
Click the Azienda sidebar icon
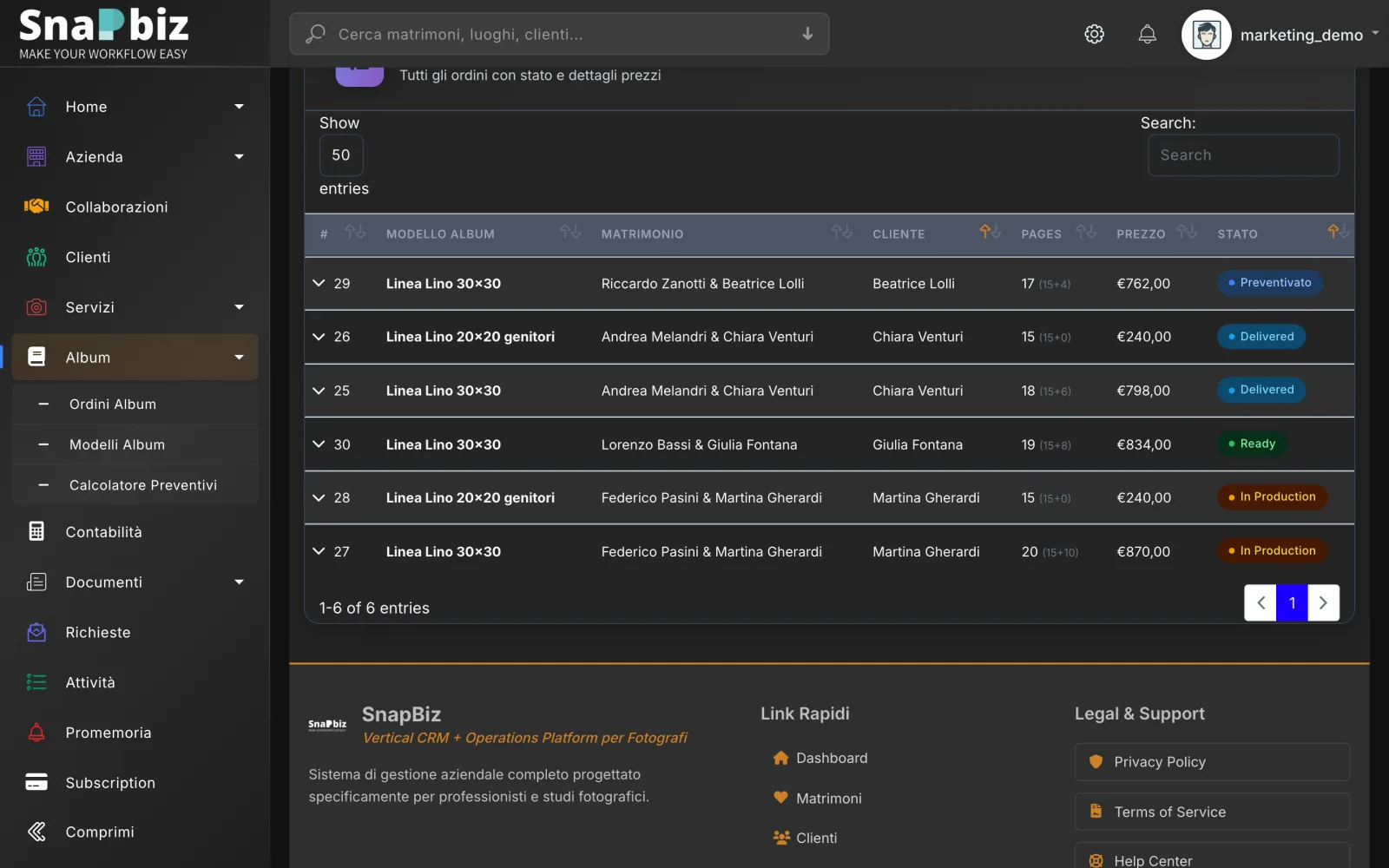(x=36, y=156)
